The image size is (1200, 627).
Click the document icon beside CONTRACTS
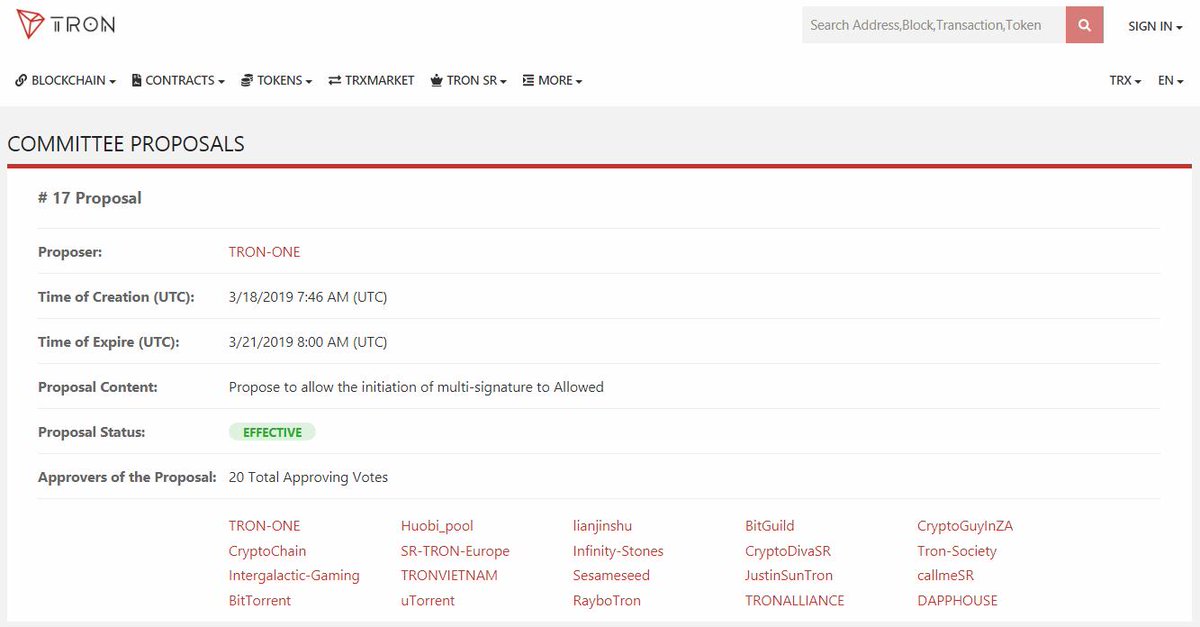click(137, 80)
